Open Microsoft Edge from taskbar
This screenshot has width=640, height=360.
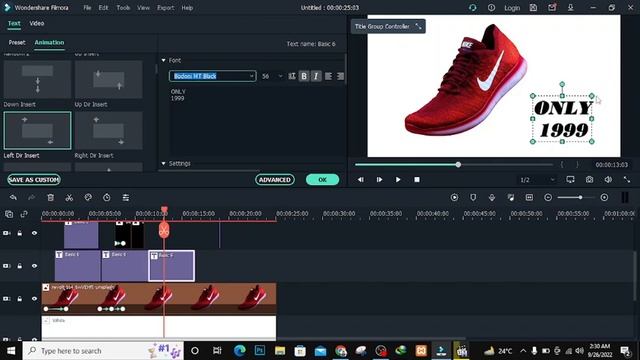(x=240, y=351)
